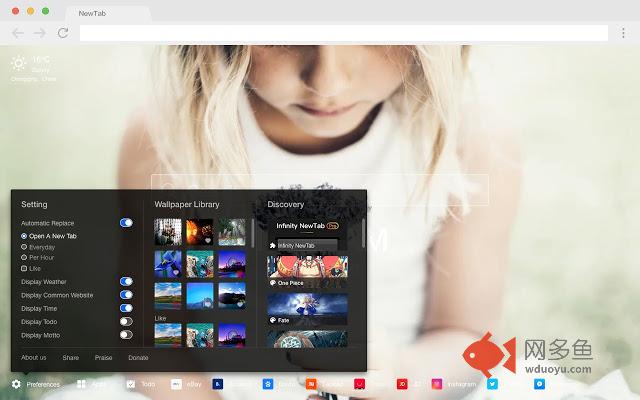
Task: Click the browser reload icon
Action: [63, 33]
